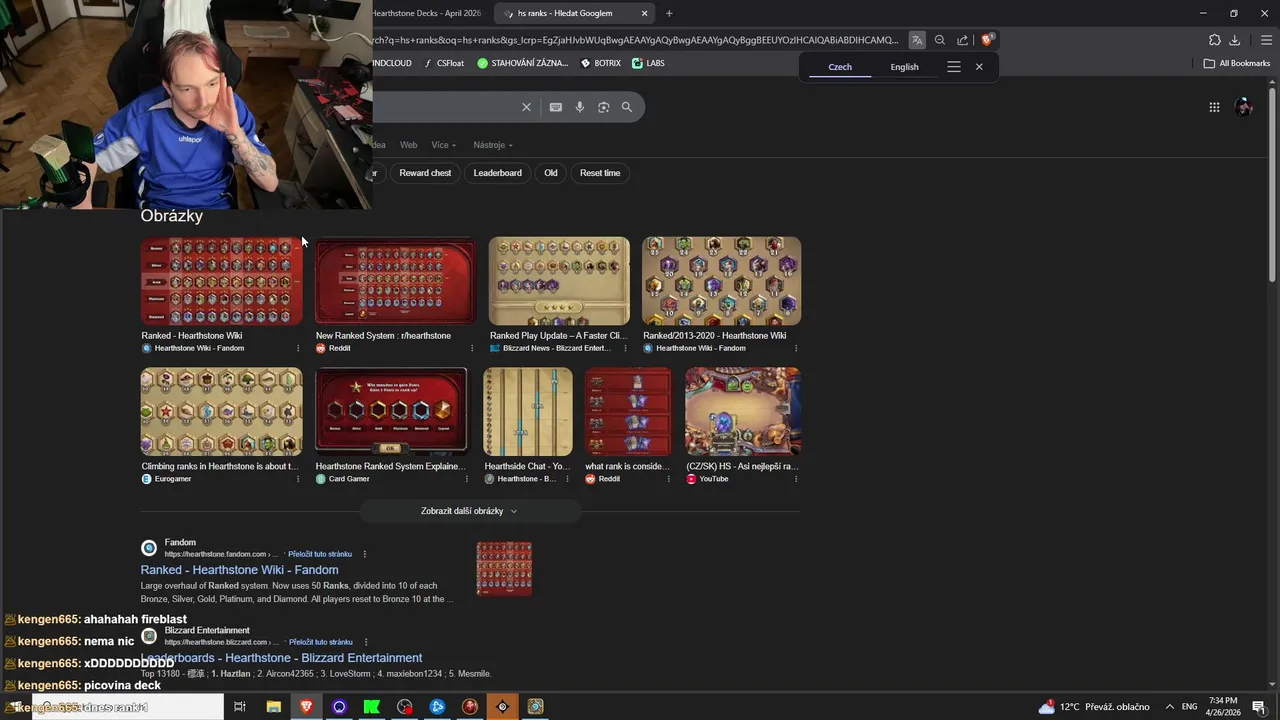Clear the Google search box with X
Viewport: 1280px width, 720px height.
pos(526,107)
